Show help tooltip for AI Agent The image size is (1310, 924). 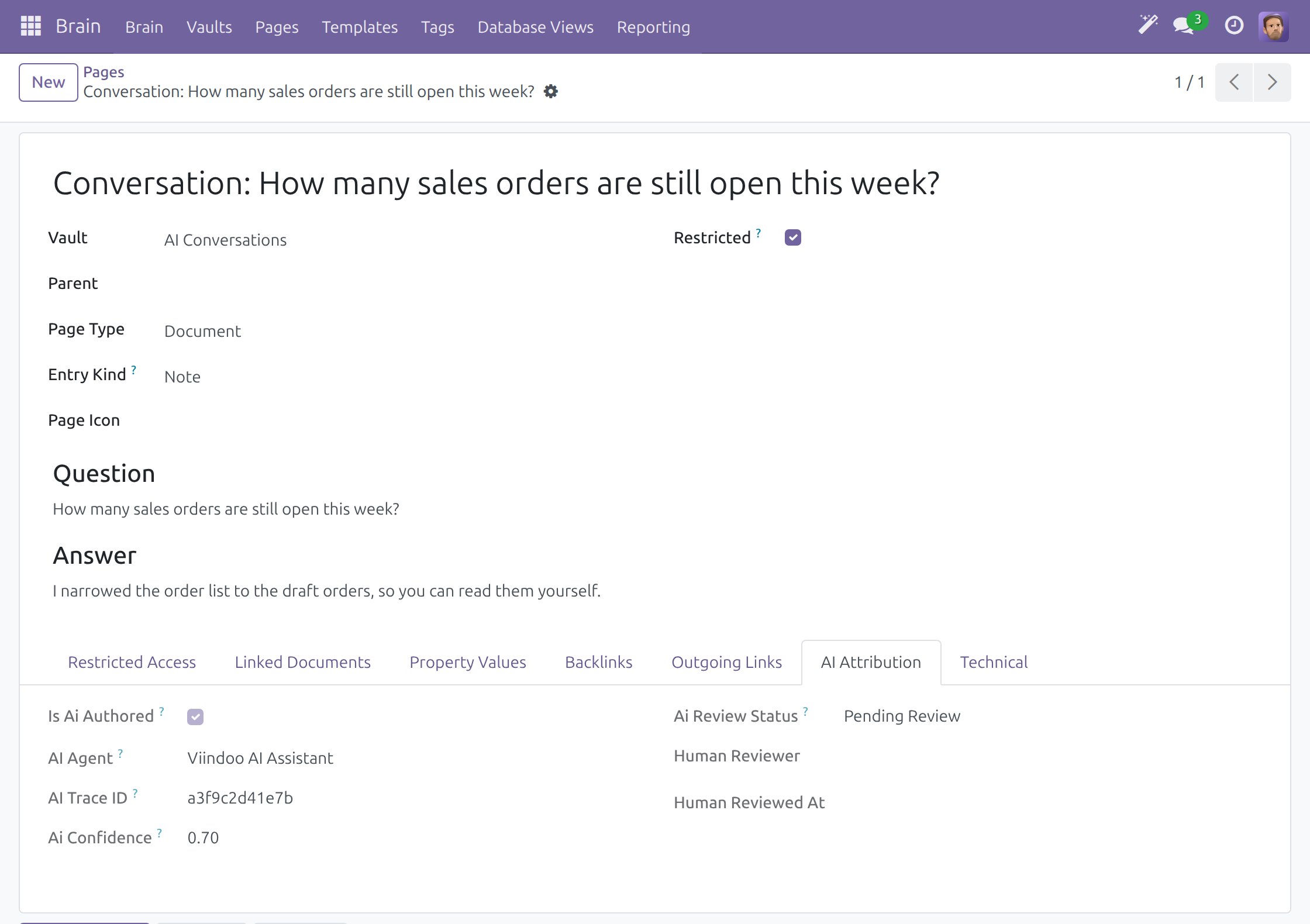120,753
